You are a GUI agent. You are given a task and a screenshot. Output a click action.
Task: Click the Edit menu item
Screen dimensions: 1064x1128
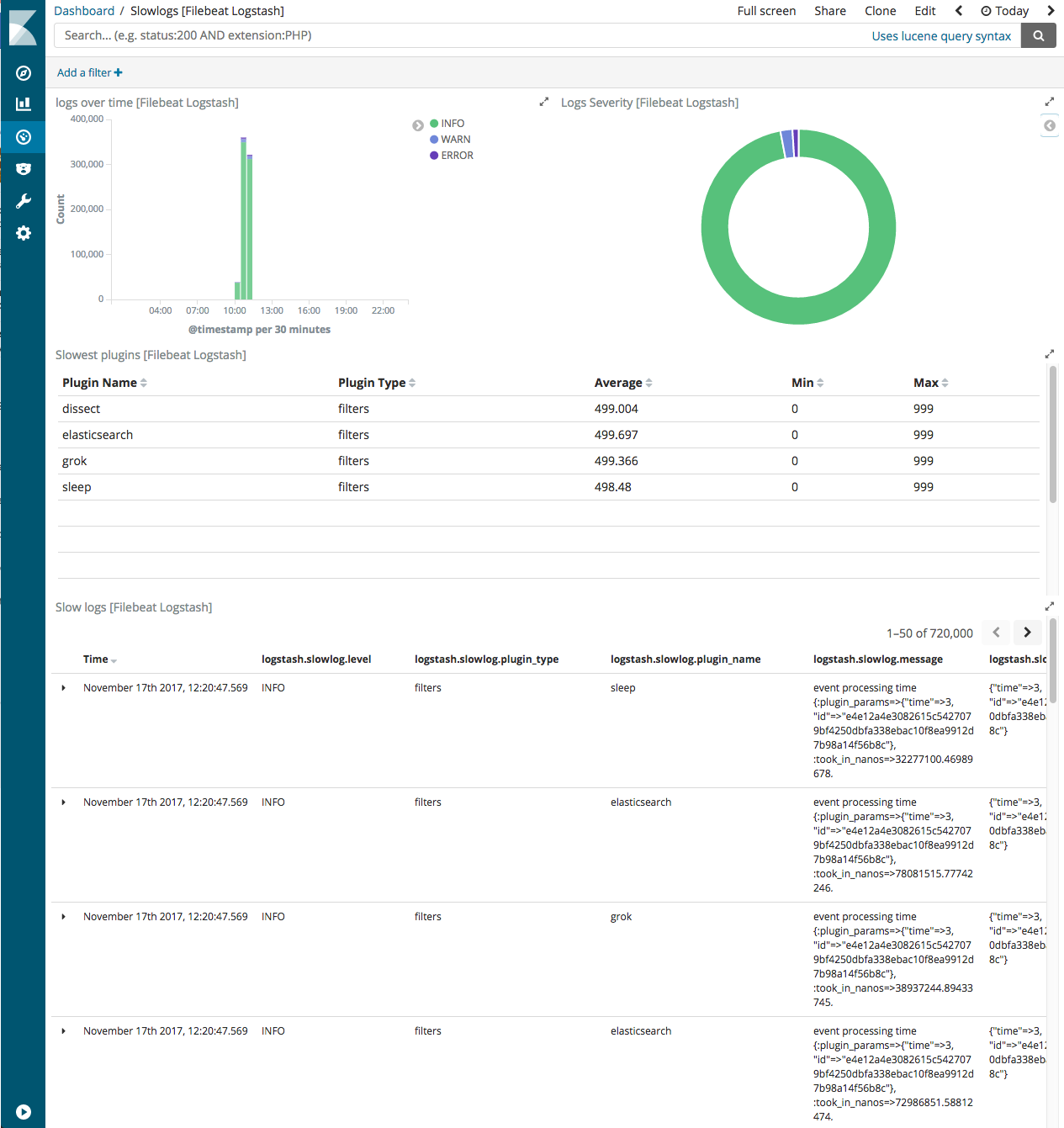(924, 11)
